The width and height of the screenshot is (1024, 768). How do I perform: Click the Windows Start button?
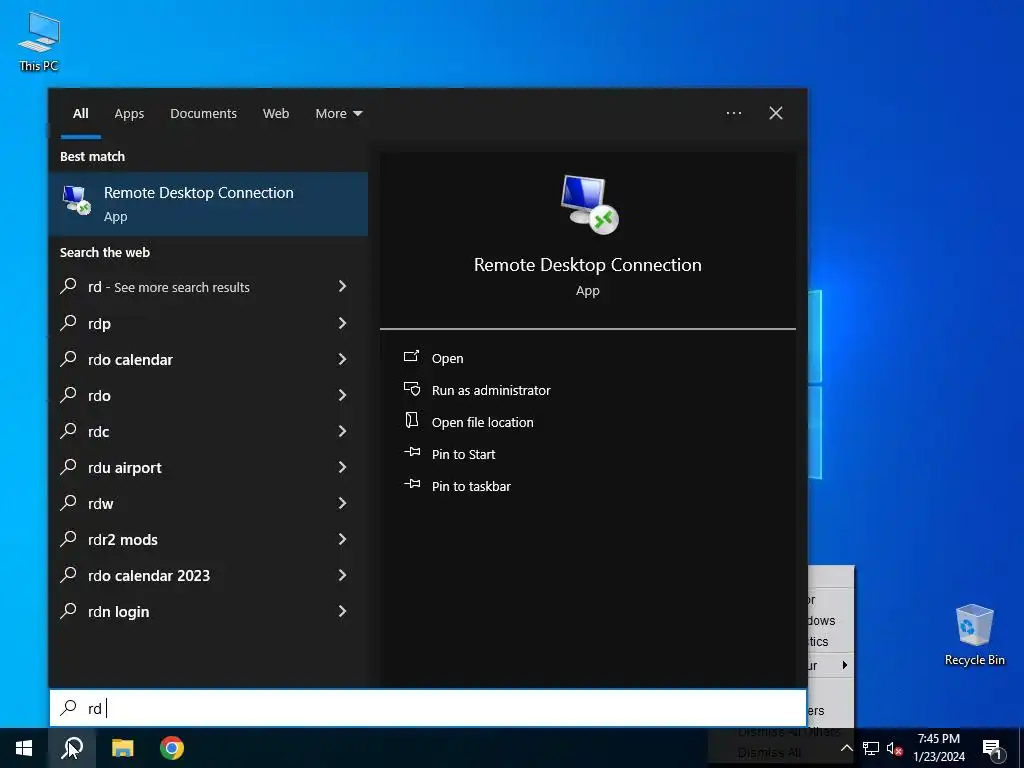(24, 748)
